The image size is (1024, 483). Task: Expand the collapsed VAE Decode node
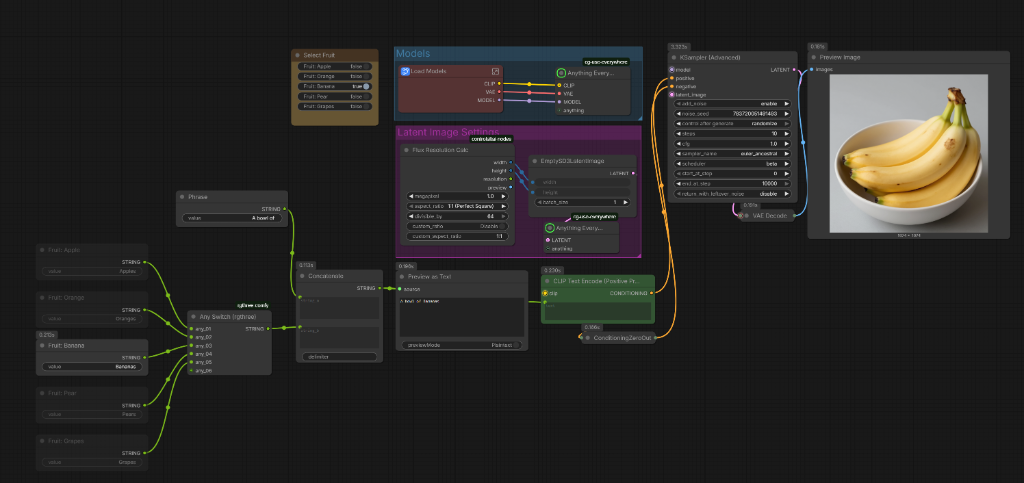pos(746,215)
